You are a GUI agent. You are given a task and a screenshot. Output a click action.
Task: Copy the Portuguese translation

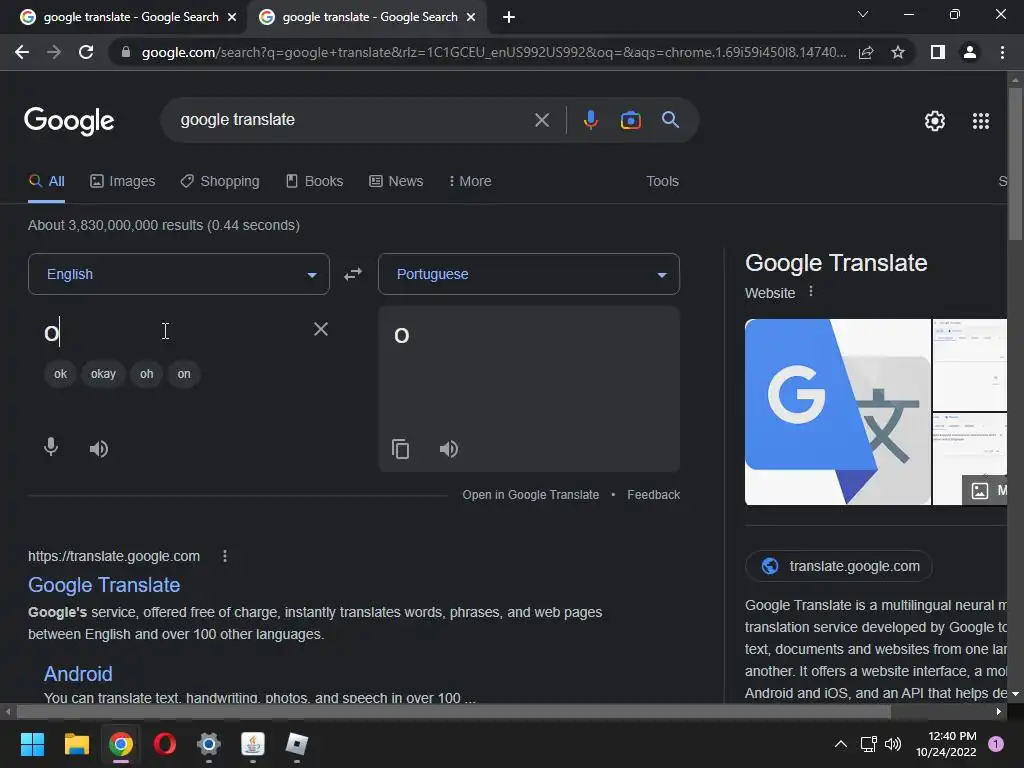click(400, 449)
